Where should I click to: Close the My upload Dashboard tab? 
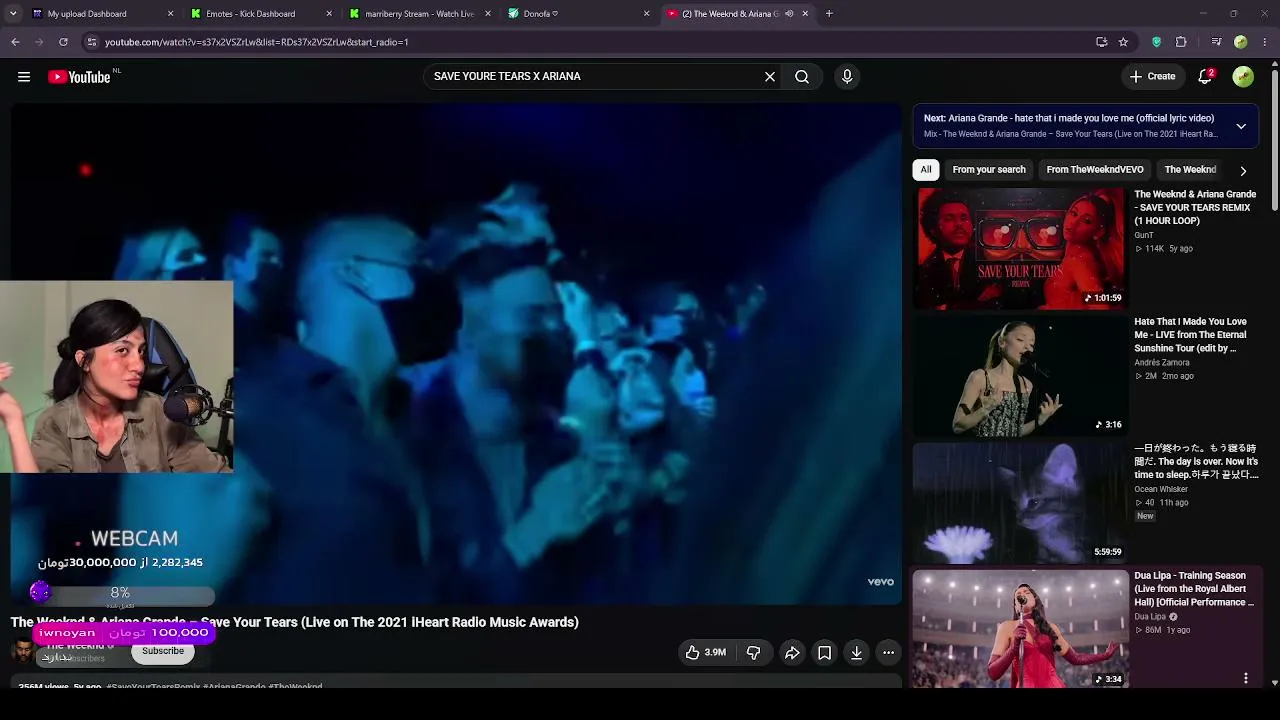point(170,14)
